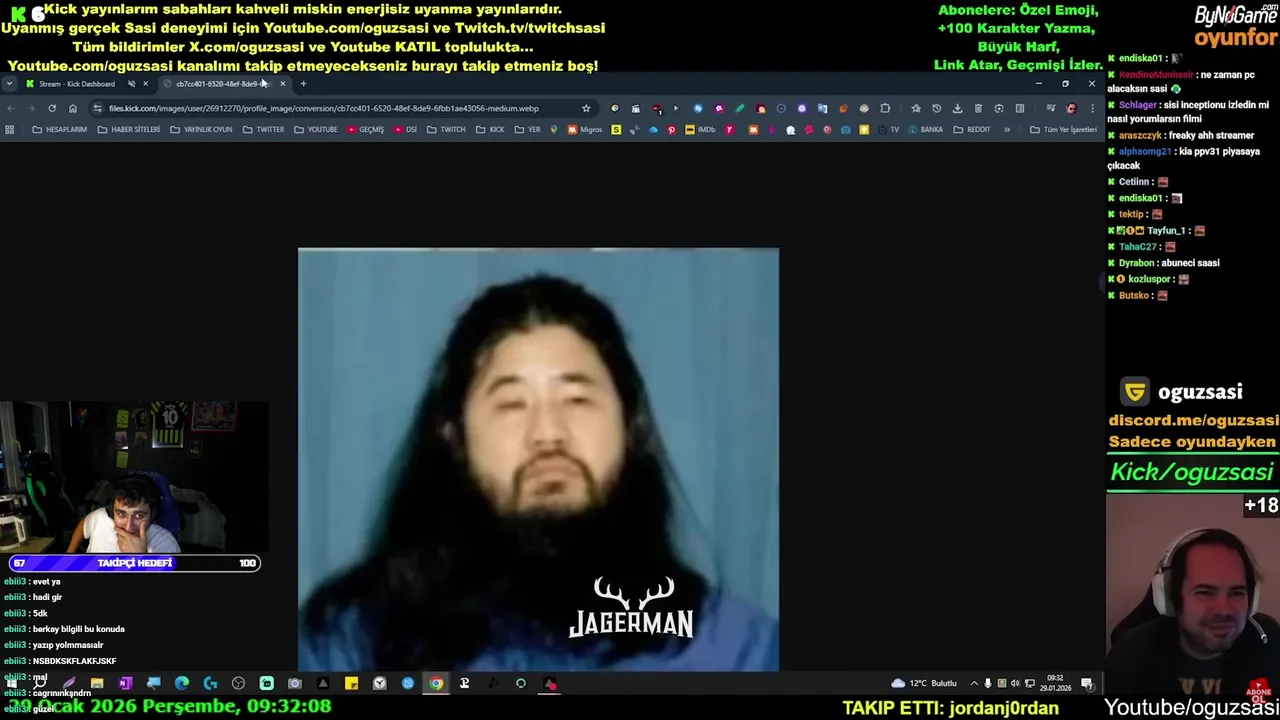The height and width of the screenshot is (720, 1280).
Task: Open Chrome in the taskbar
Action: click(436, 684)
